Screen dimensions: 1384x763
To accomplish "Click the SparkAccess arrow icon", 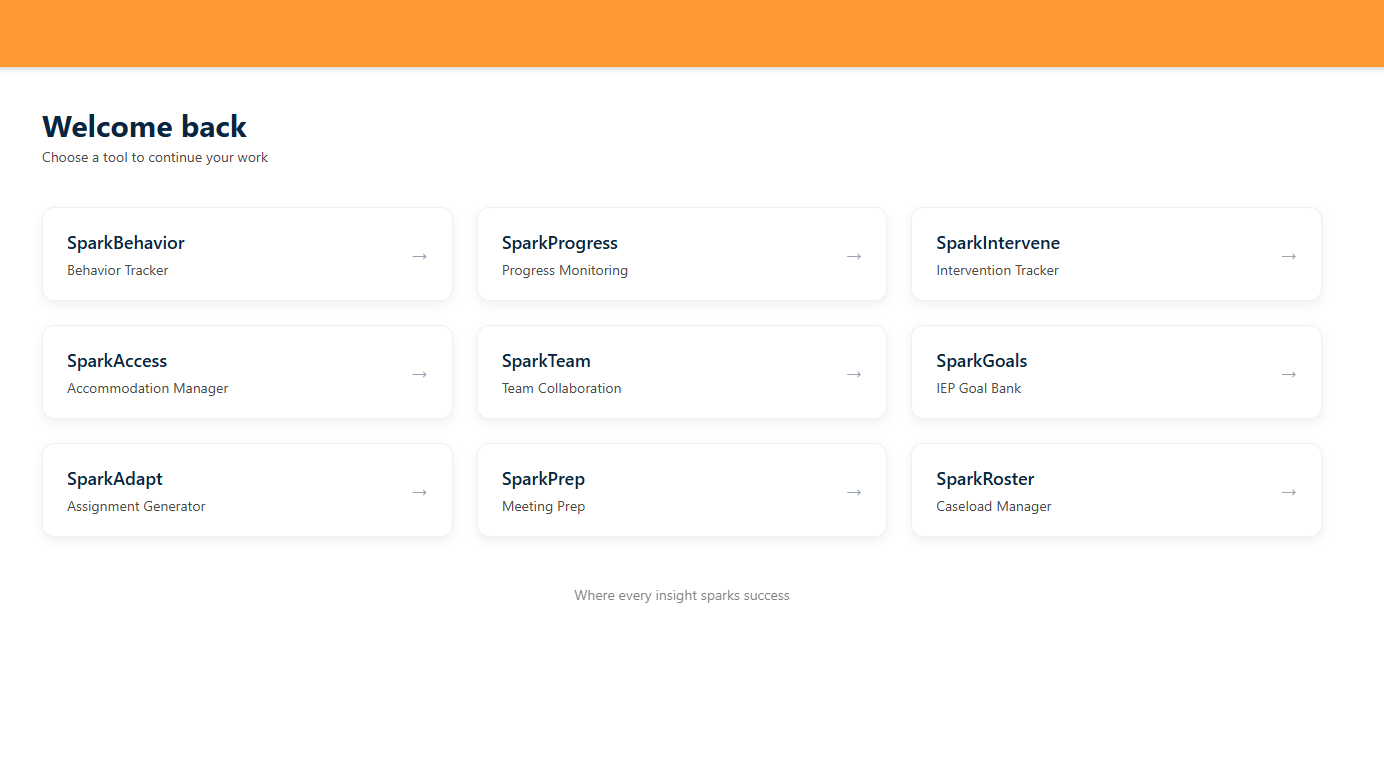I will point(419,374).
